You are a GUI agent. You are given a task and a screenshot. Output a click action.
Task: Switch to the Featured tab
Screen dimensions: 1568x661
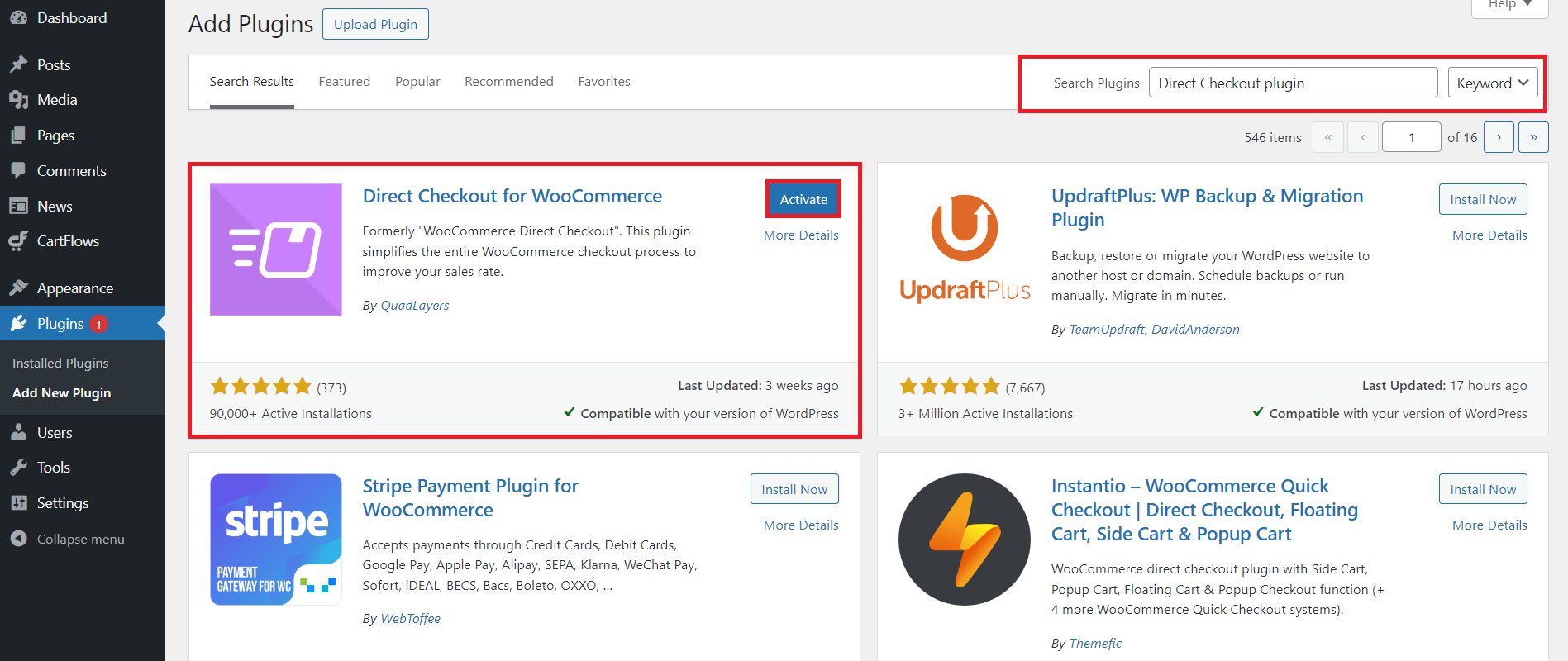344,81
